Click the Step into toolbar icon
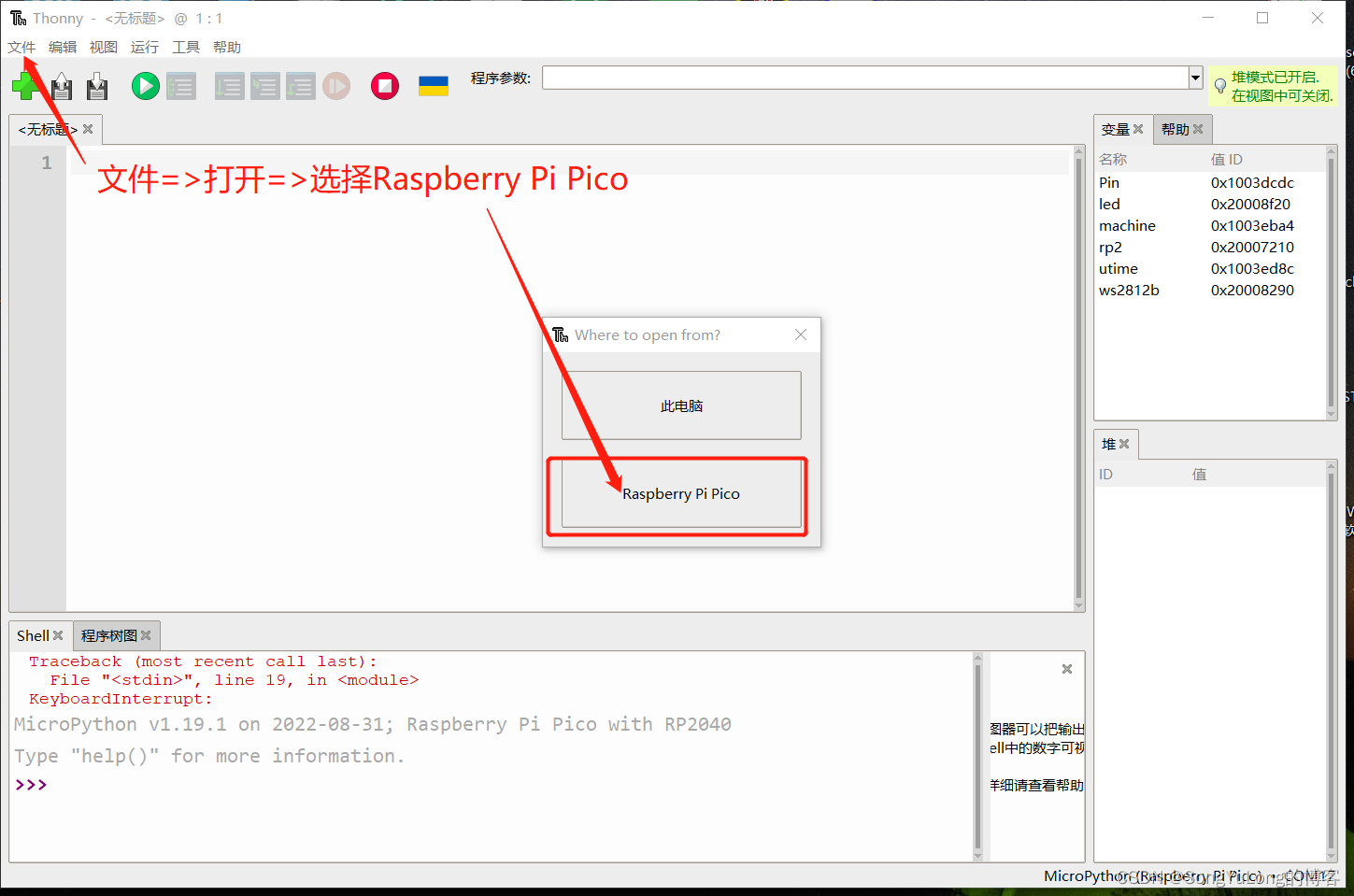Viewport: 1354px width, 896px height. (264, 86)
